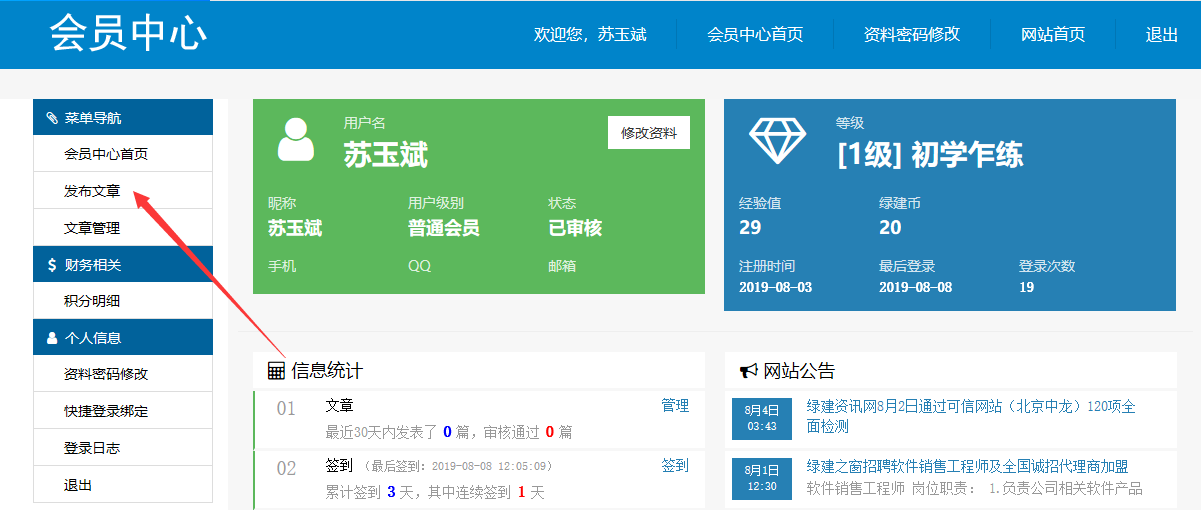Click the 签到 link on the right
This screenshot has width=1201, height=510.
(675, 465)
